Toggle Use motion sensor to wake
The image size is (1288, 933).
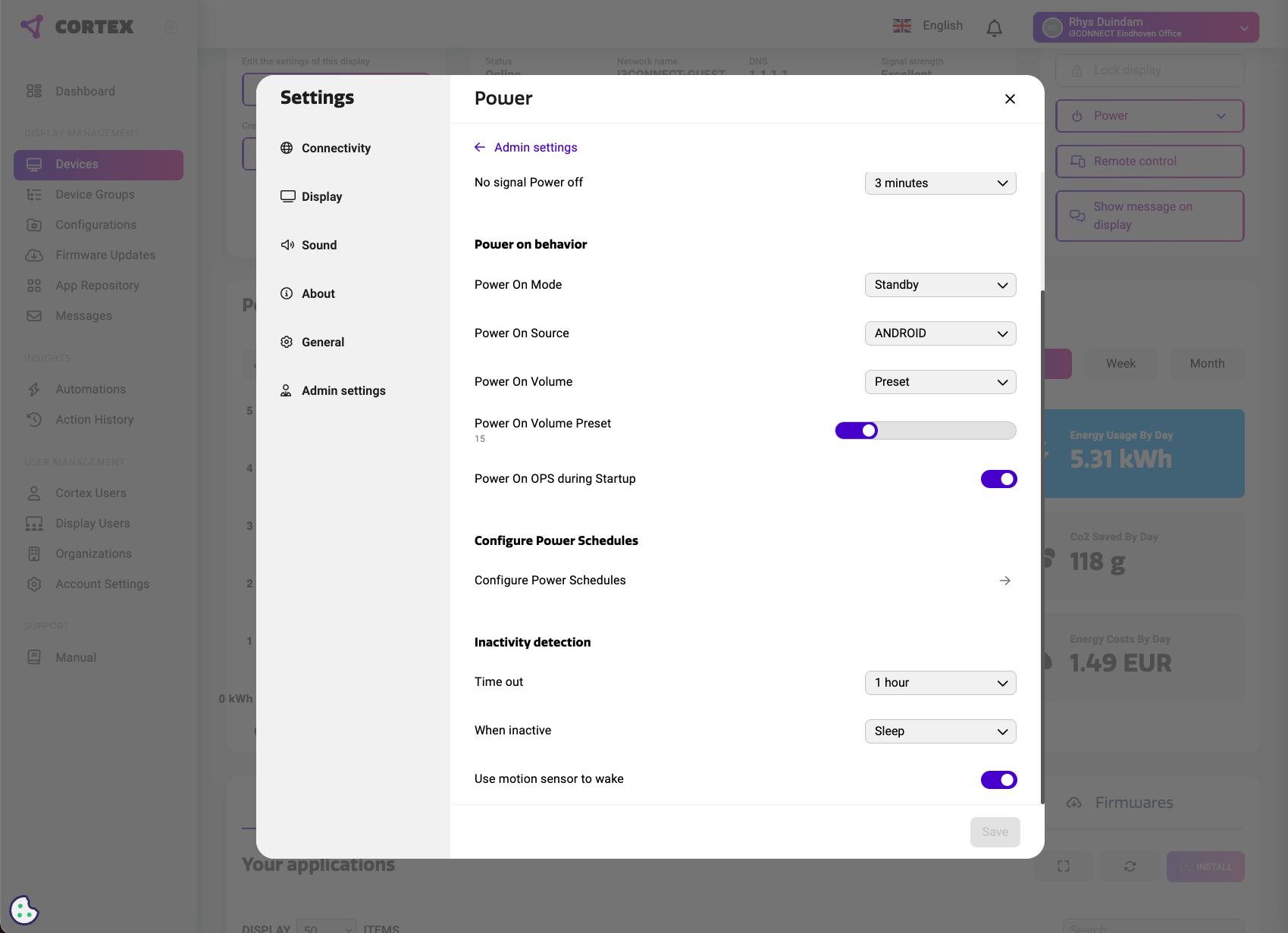[x=998, y=780]
